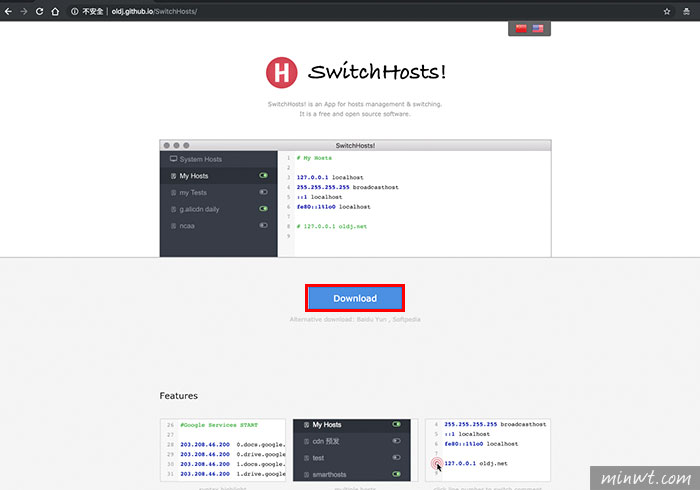Click the '#Google Services START' line
The width and height of the screenshot is (700, 490).
219,425
